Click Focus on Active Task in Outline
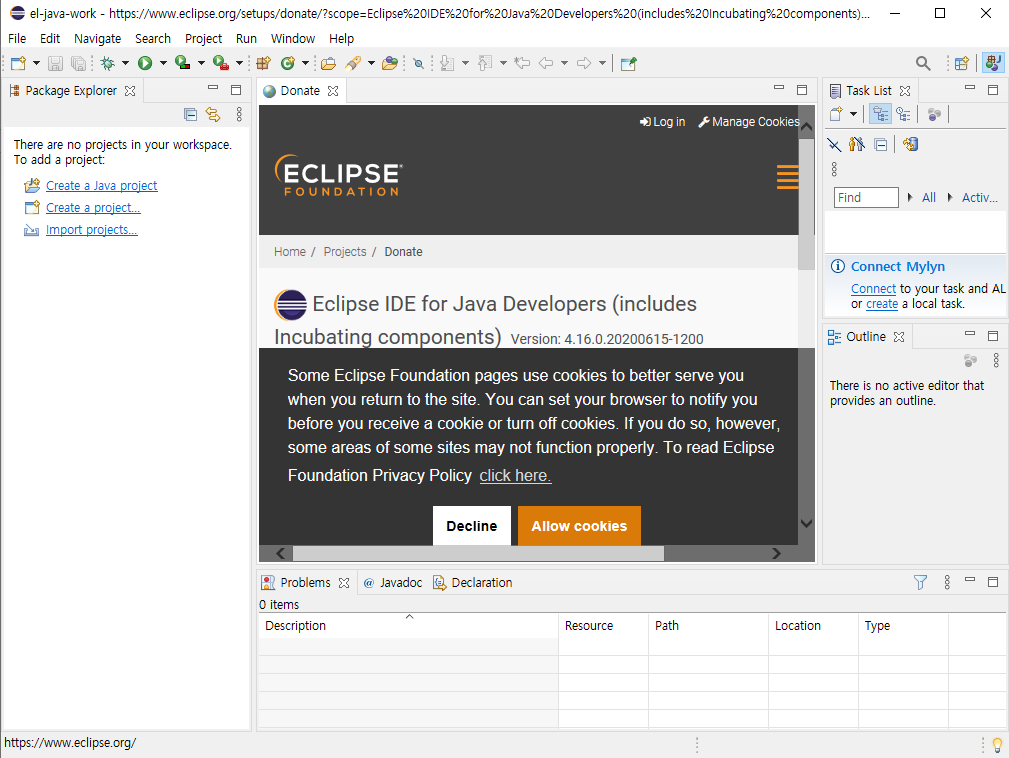This screenshot has height=758, width=1009. [x=970, y=360]
